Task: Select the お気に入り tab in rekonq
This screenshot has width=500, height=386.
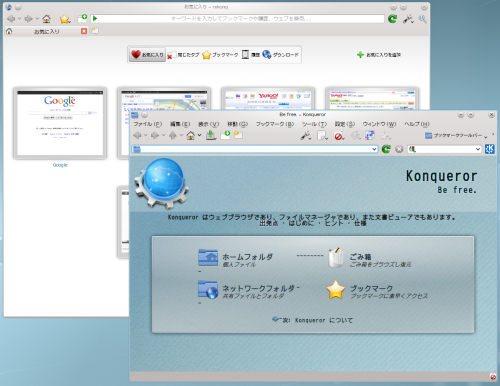Action: [x=47, y=31]
